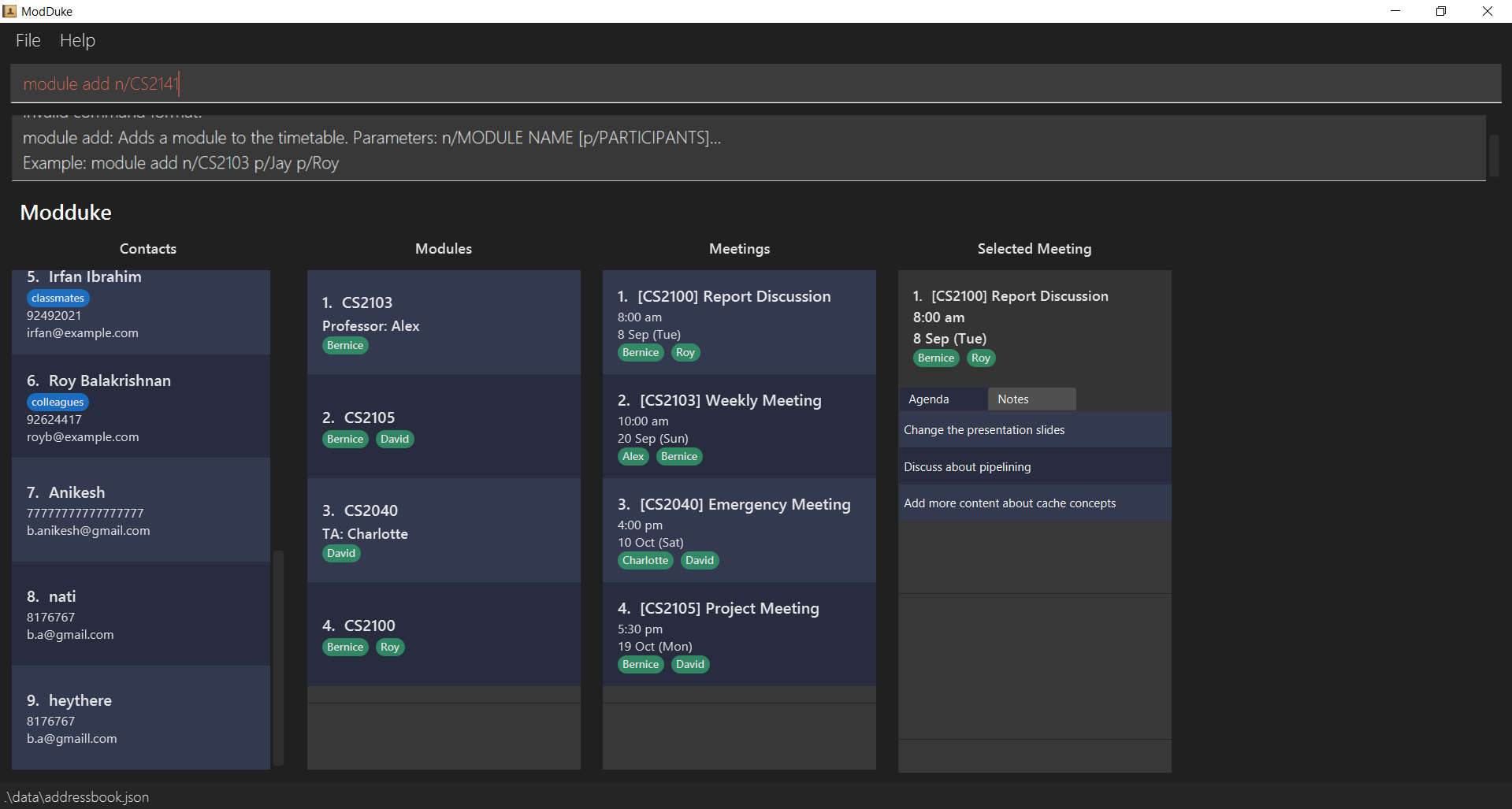Viewport: 1512px width, 809px height.
Task: Maximize or restore the ModDuke window
Action: click(x=1441, y=11)
